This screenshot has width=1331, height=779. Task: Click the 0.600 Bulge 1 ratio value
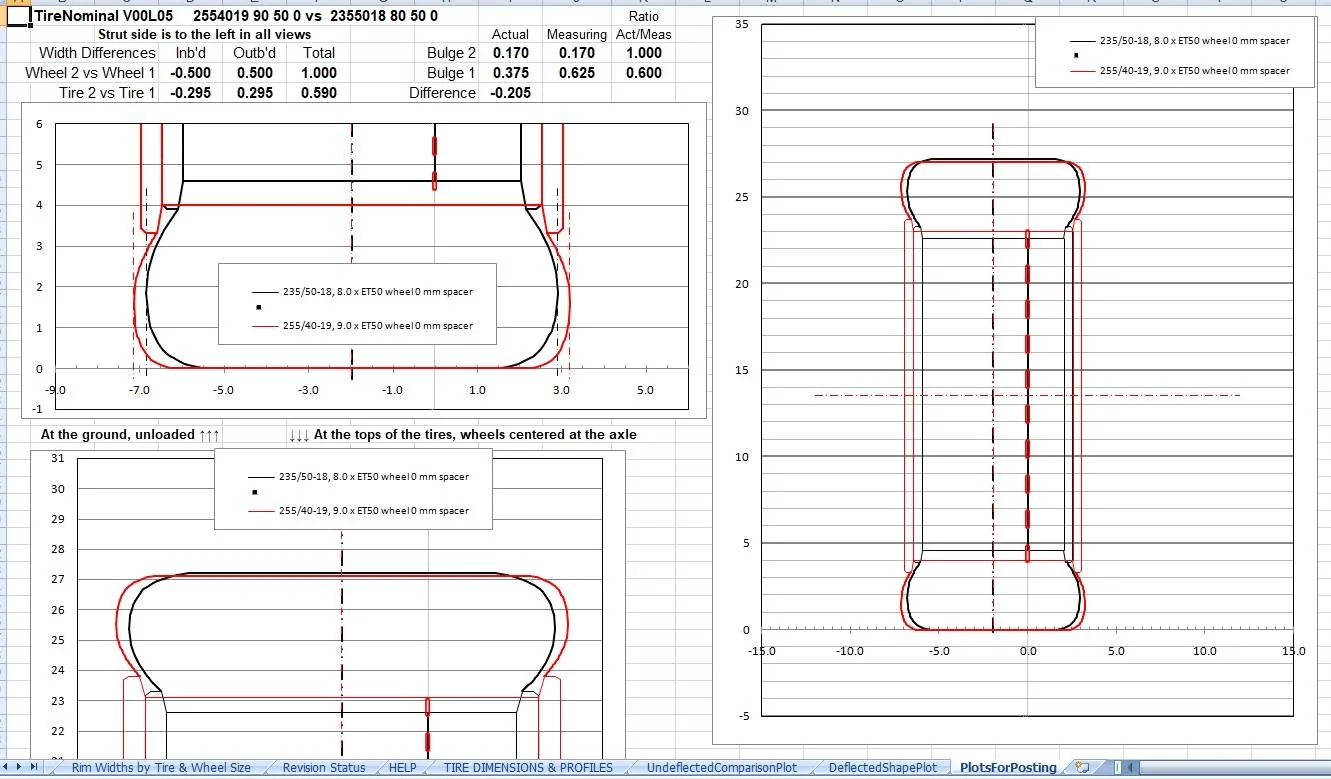pyautogui.click(x=644, y=73)
